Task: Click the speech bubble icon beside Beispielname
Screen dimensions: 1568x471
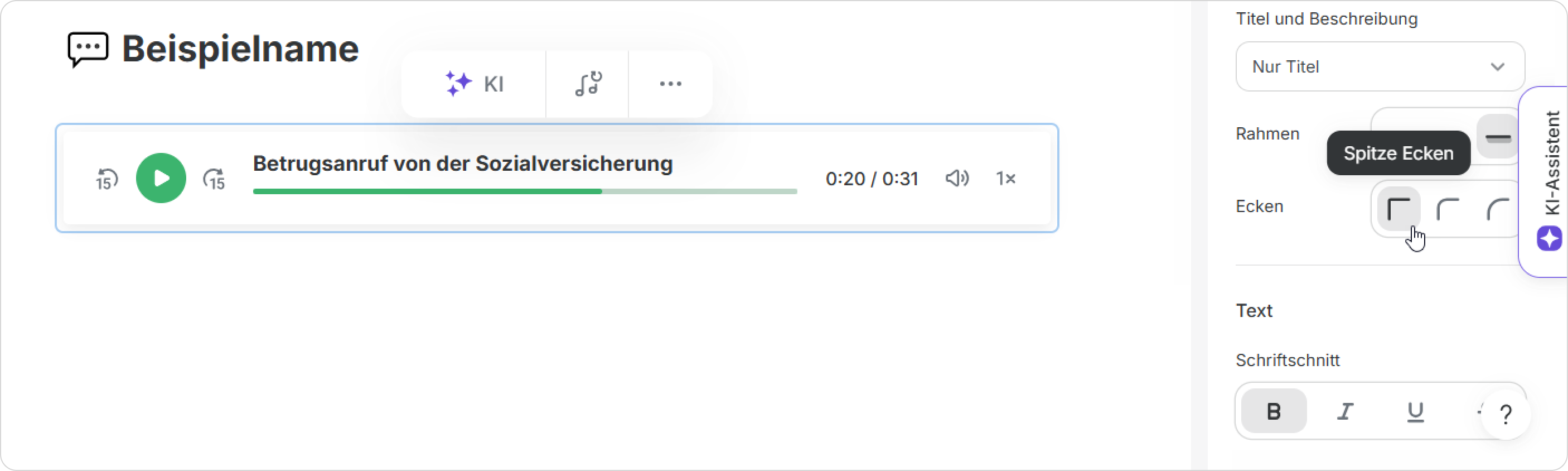Action: tap(88, 49)
